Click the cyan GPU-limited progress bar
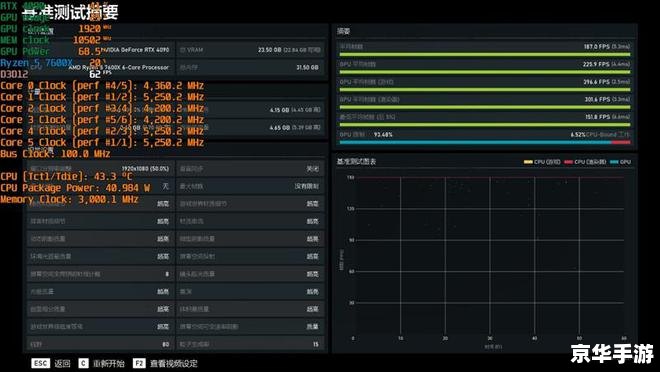This screenshot has height=372, width=660. tap(475, 142)
